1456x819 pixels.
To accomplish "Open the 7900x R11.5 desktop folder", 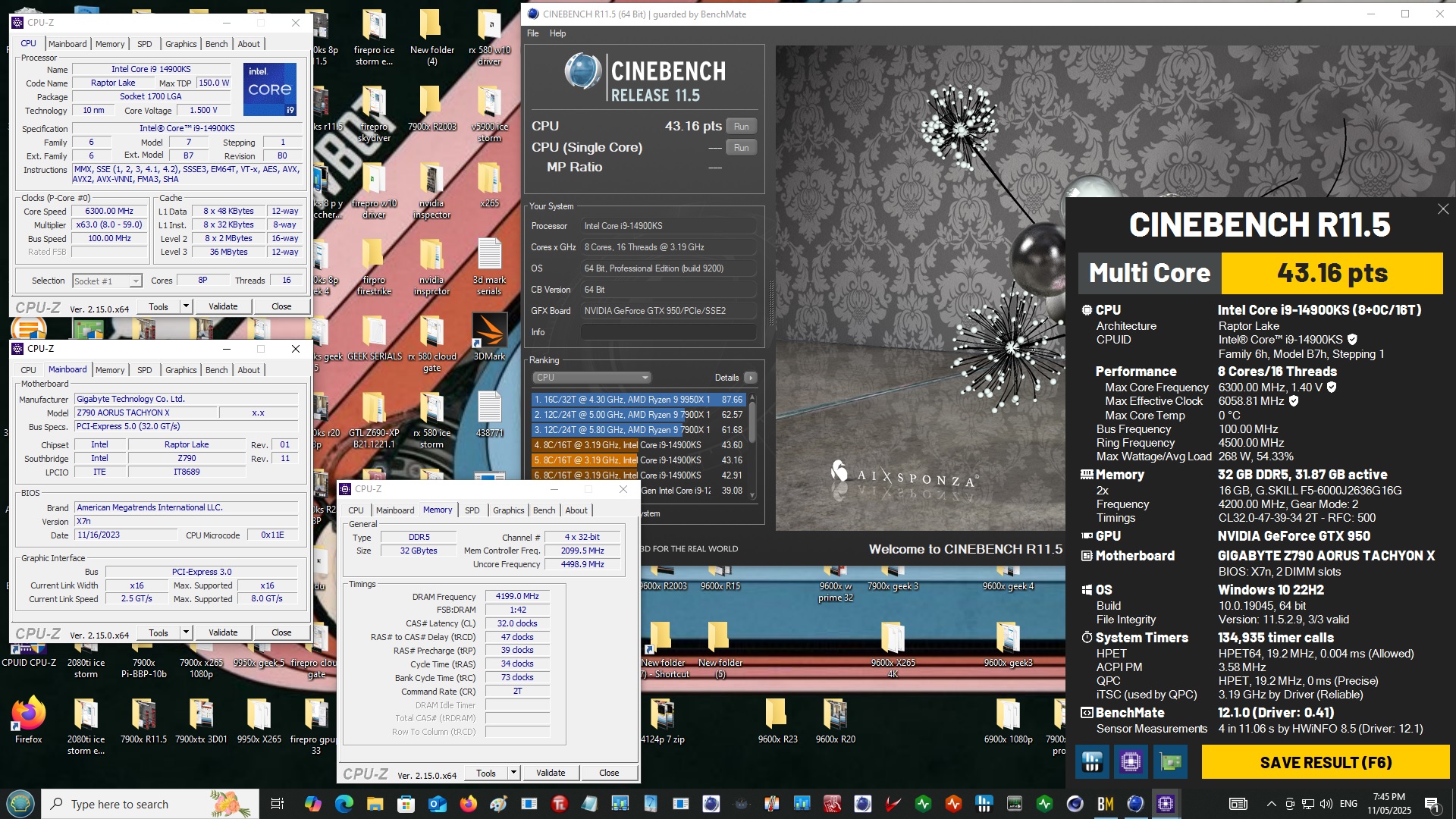I will coord(144,720).
